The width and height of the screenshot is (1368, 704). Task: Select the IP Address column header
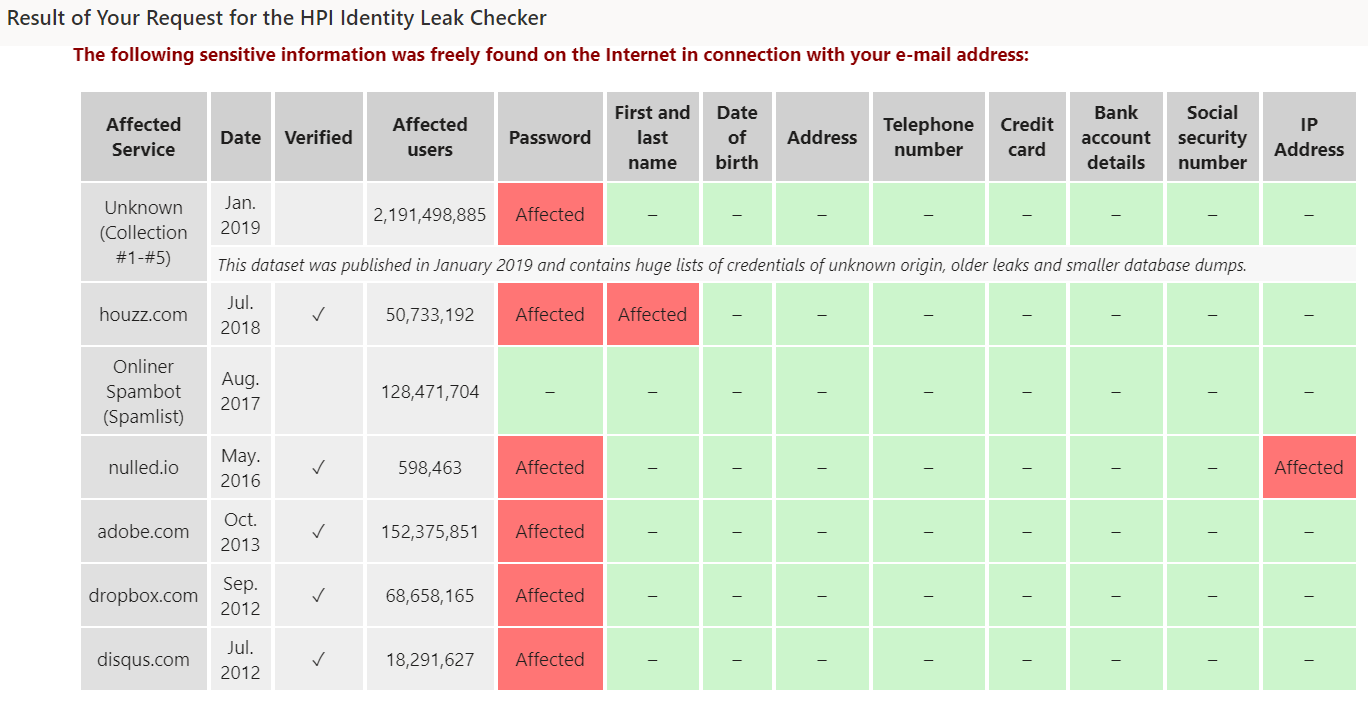click(x=1308, y=137)
